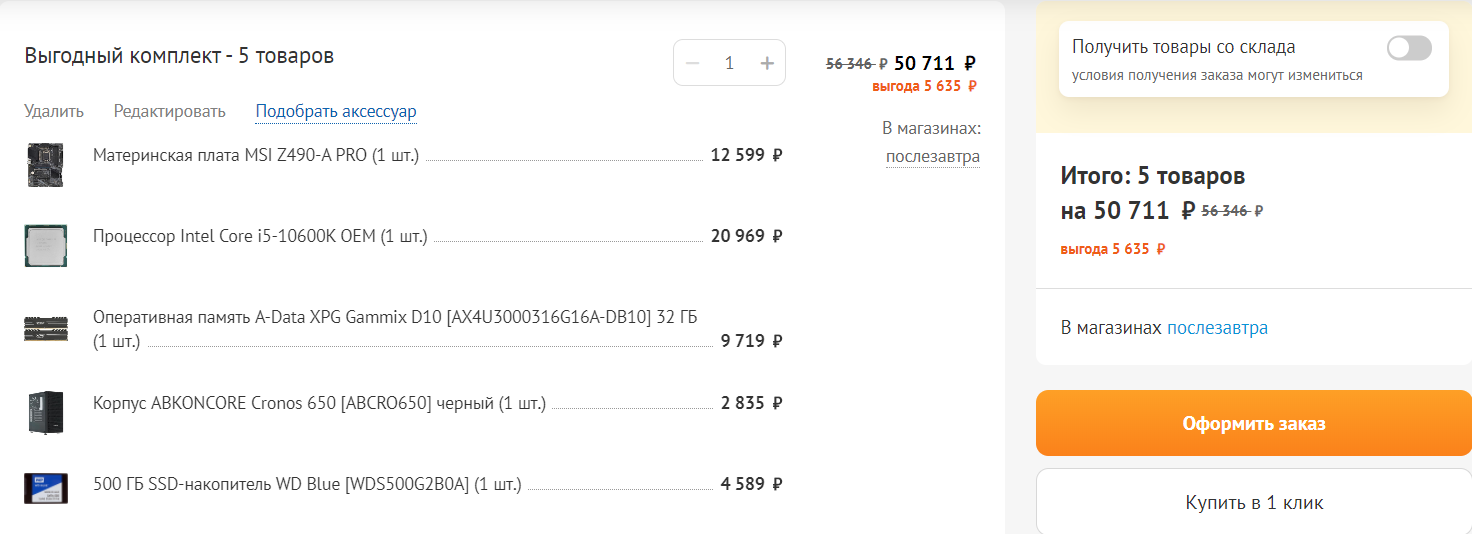The image size is (1472, 534).
Task: Click 'Удалить' to remove the bundle
Action: coord(54,111)
